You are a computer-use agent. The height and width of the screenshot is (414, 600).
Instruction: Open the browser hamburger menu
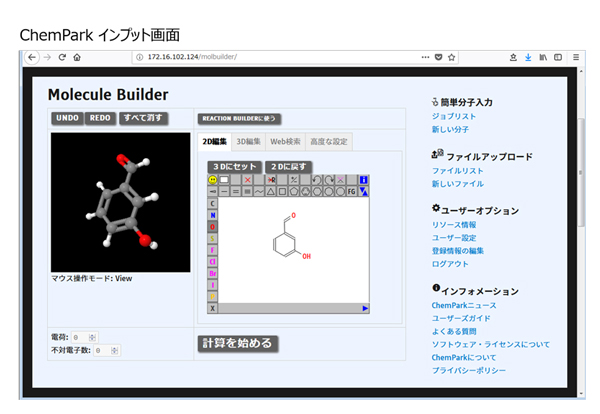pyautogui.click(x=576, y=57)
